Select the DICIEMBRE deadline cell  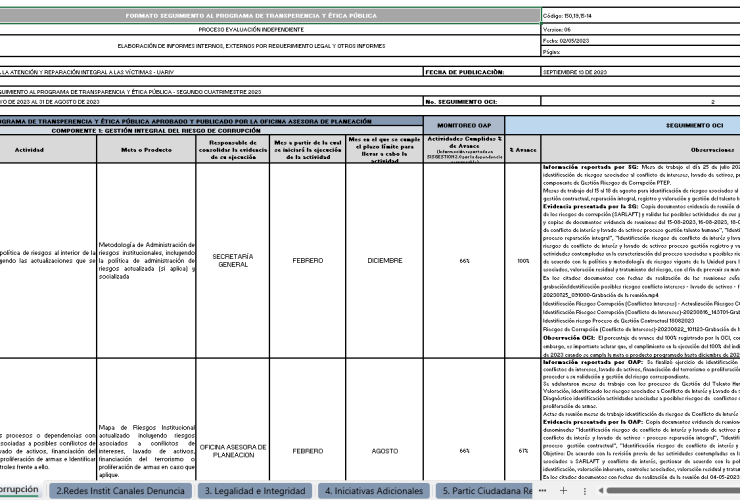385,261
